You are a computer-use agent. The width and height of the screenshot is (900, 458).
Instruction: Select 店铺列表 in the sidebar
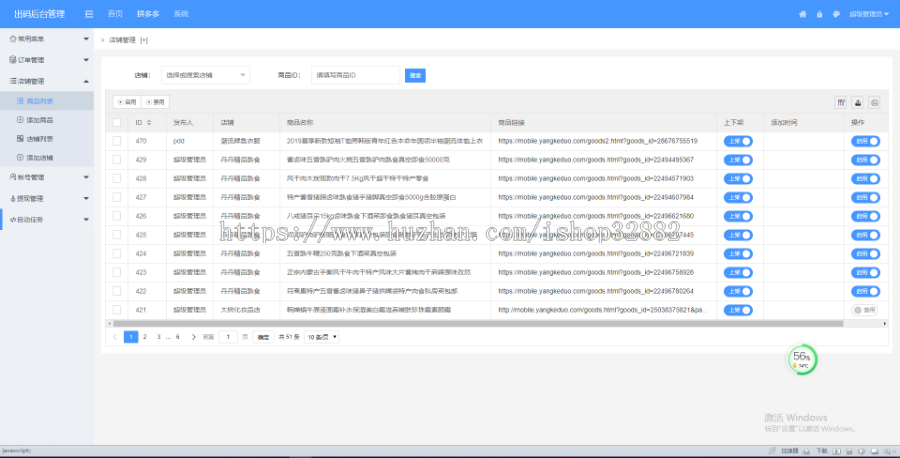click(x=46, y=139)
